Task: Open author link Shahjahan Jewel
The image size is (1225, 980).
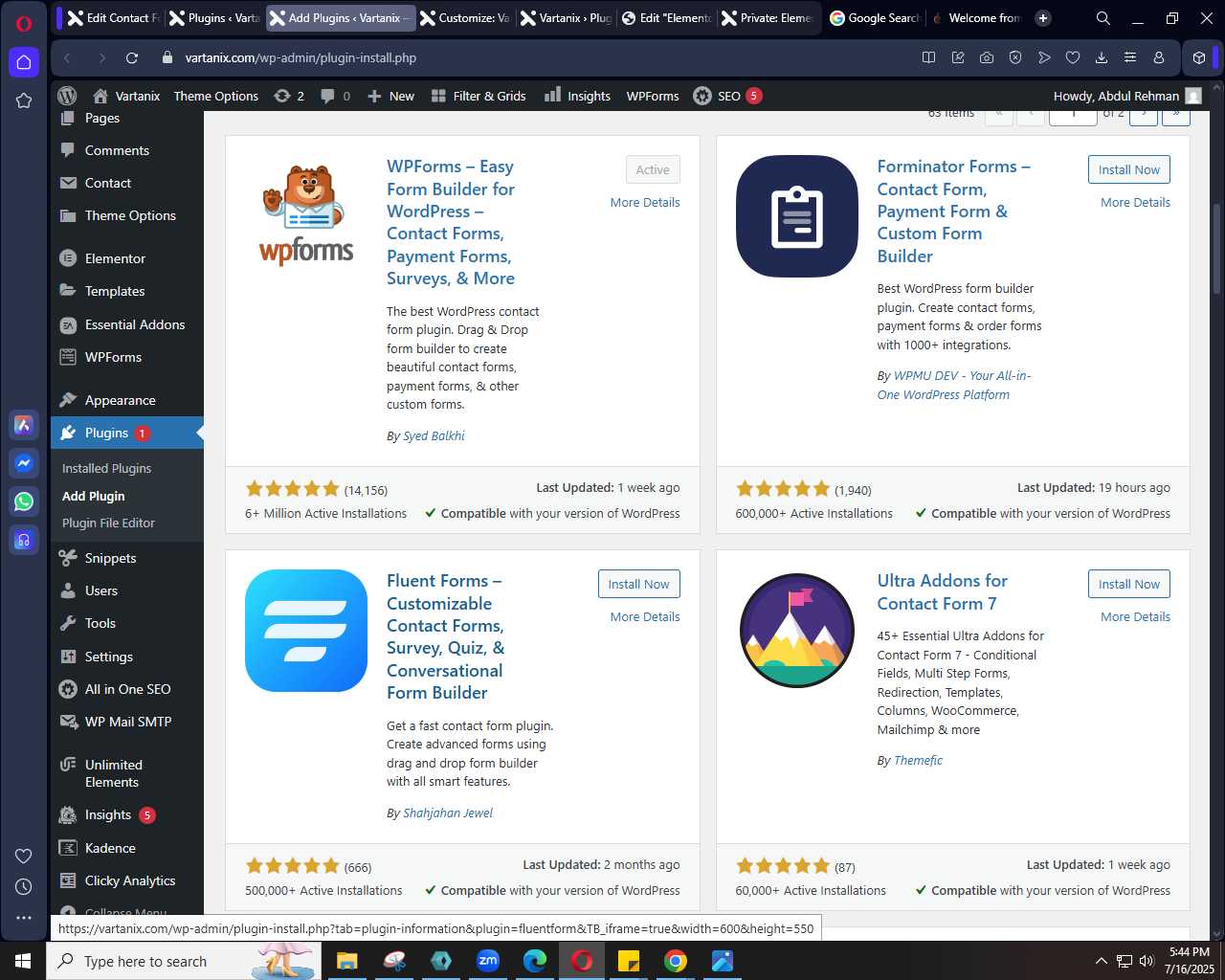Action: [x=448, y=813]
